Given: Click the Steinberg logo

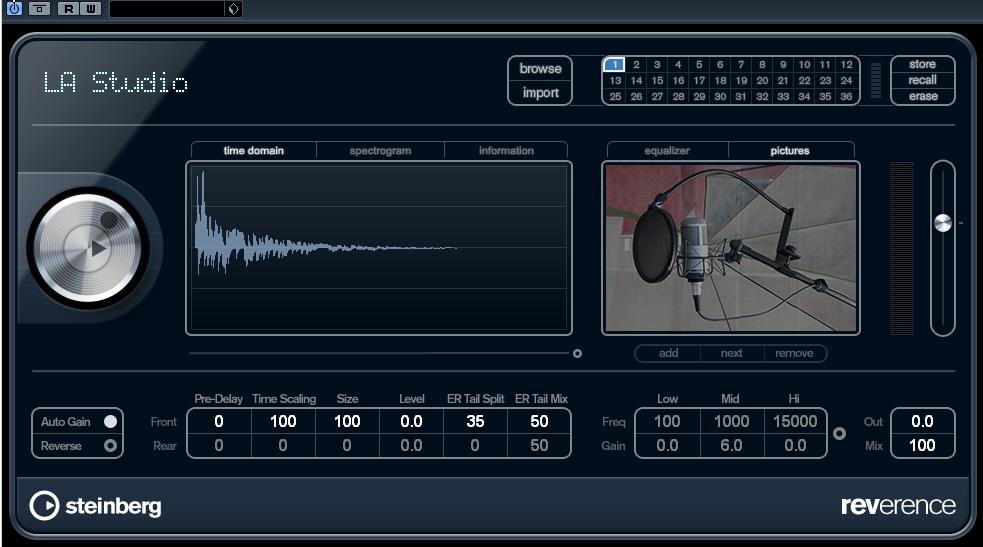Looking at the screenshot, I should [x=95, y=506].
